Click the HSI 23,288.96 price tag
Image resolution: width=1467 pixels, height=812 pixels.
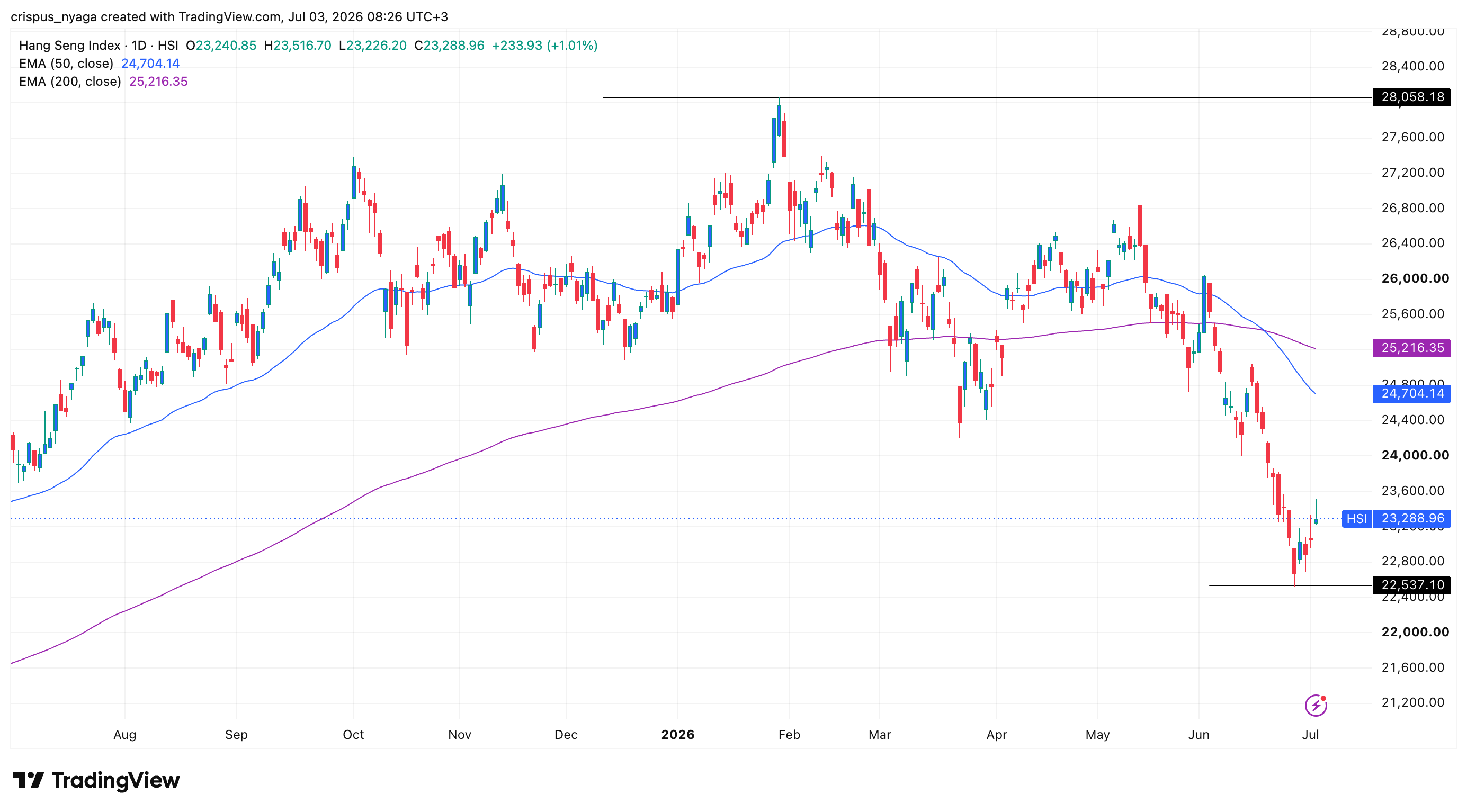tap(1397, 518)
